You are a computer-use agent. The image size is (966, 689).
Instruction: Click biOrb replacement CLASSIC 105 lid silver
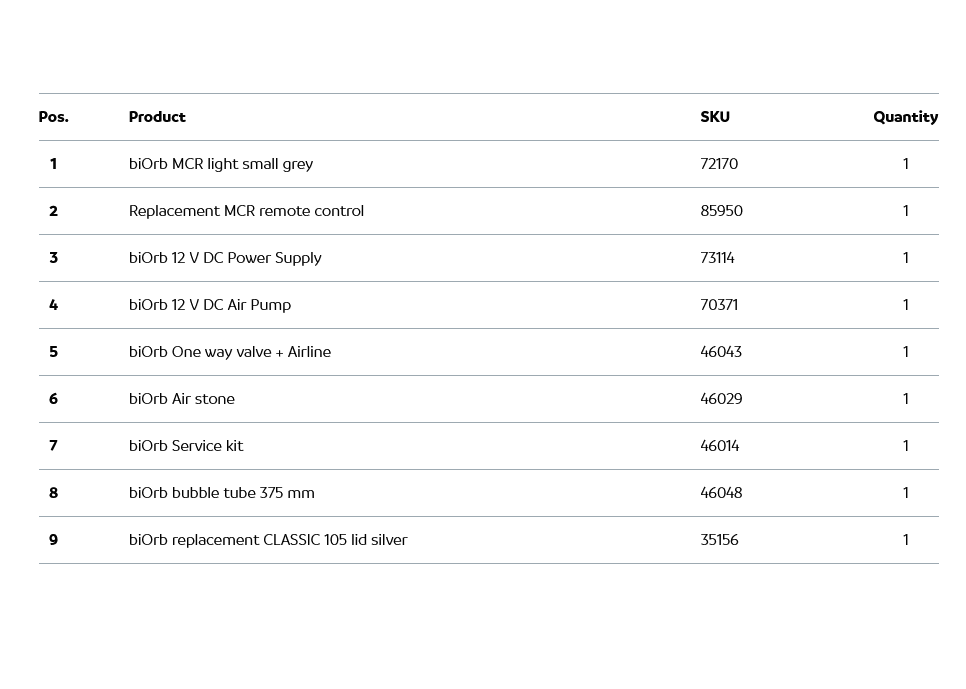tap(268, 540)
